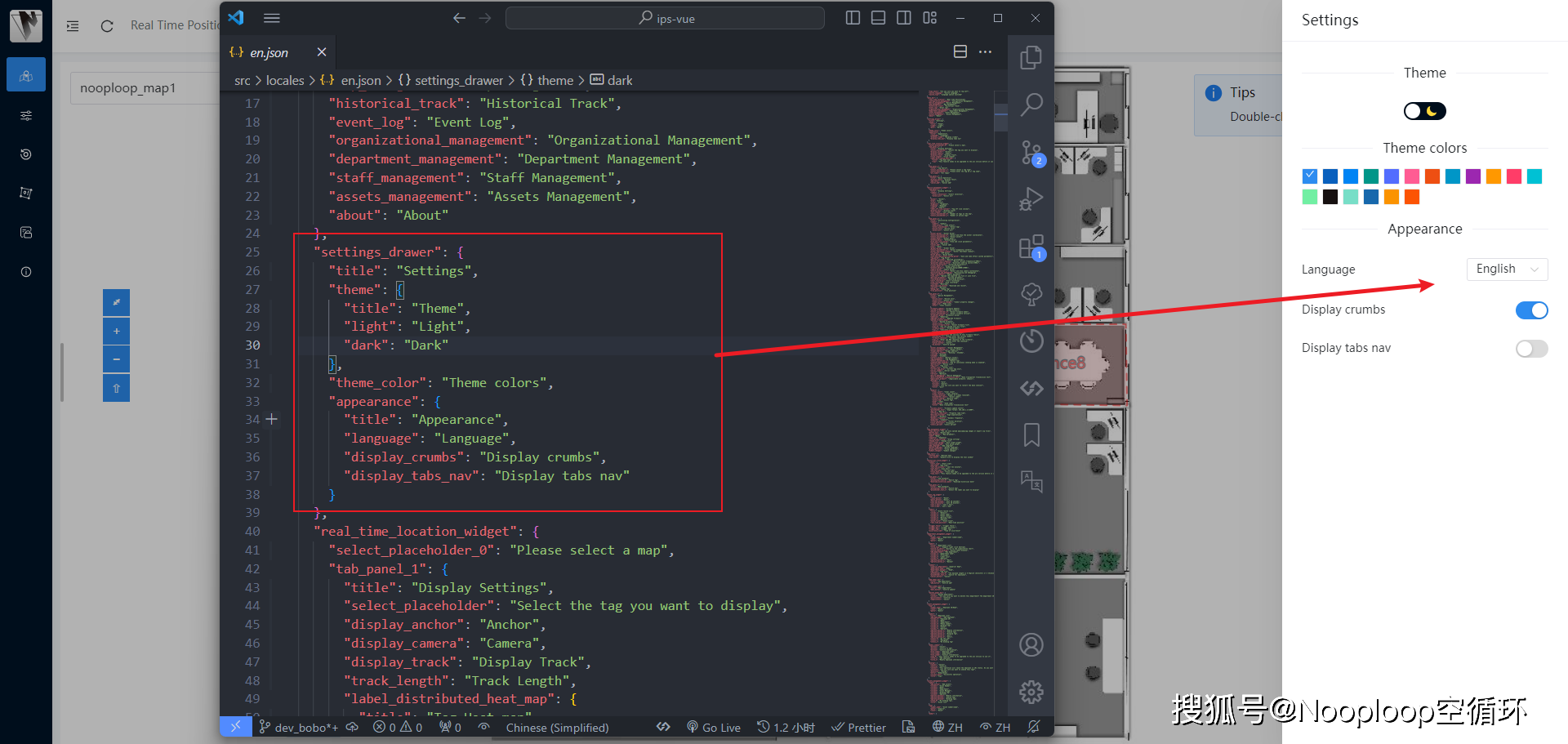The image size is (1568, 744).
Task: Open the Extensions view
Action: pyautogui.click(x=1031, y=247)
